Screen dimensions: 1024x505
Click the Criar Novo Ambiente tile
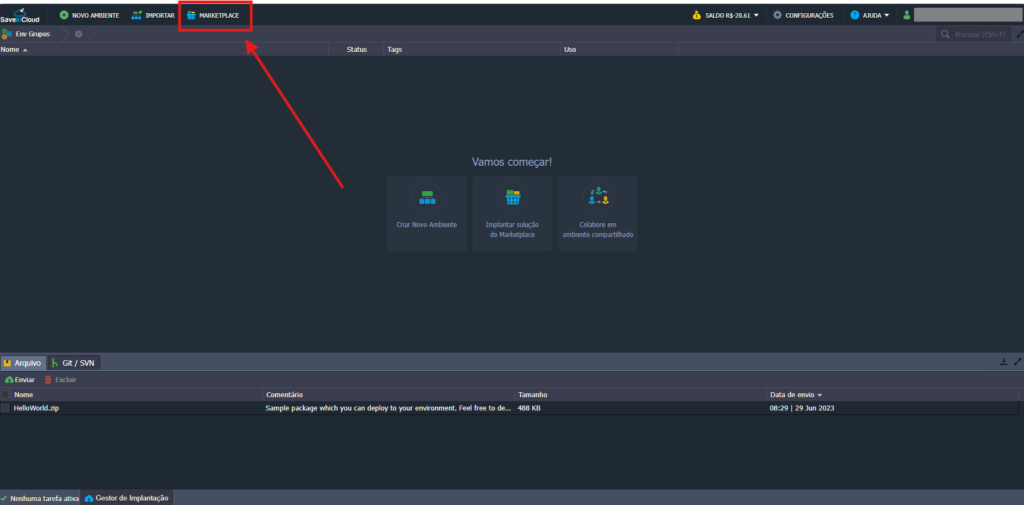(427, 212)
